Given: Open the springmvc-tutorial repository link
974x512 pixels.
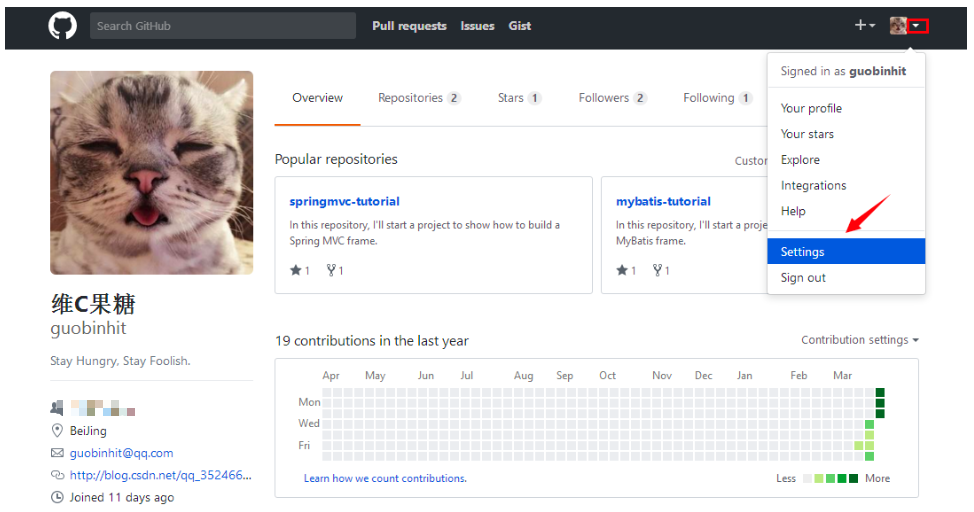Looking at the screenshot, I should coord(344,201).
